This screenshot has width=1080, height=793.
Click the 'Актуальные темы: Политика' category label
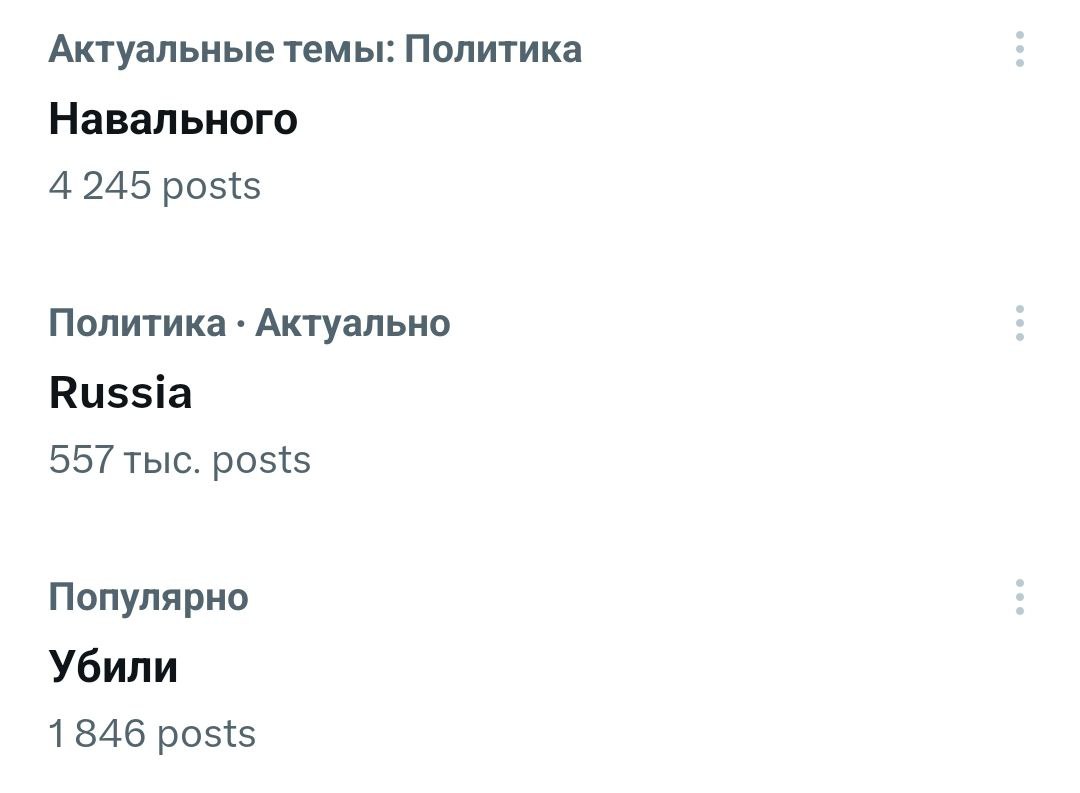315,49
